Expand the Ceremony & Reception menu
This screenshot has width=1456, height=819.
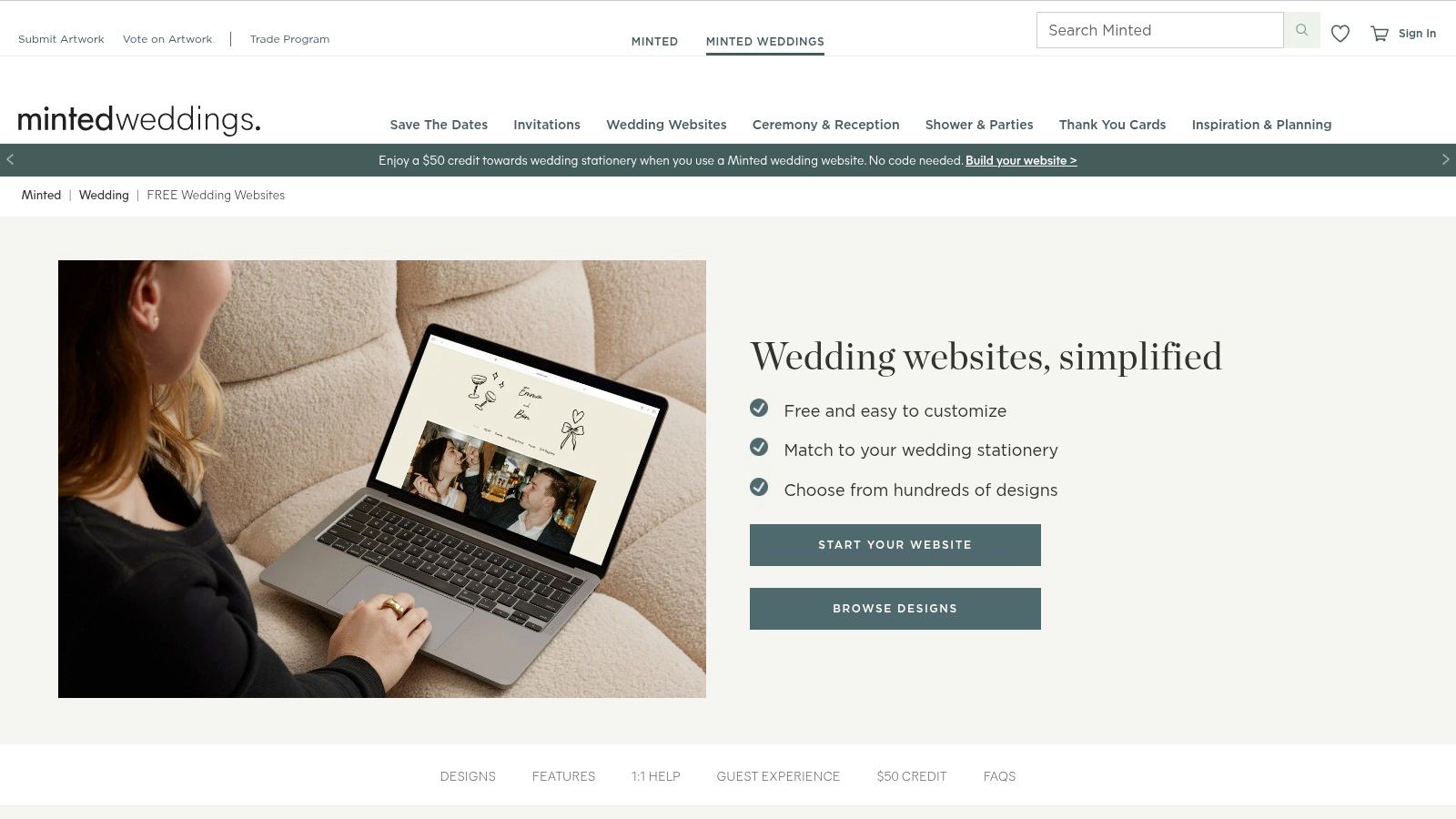[x=825, y=125]
